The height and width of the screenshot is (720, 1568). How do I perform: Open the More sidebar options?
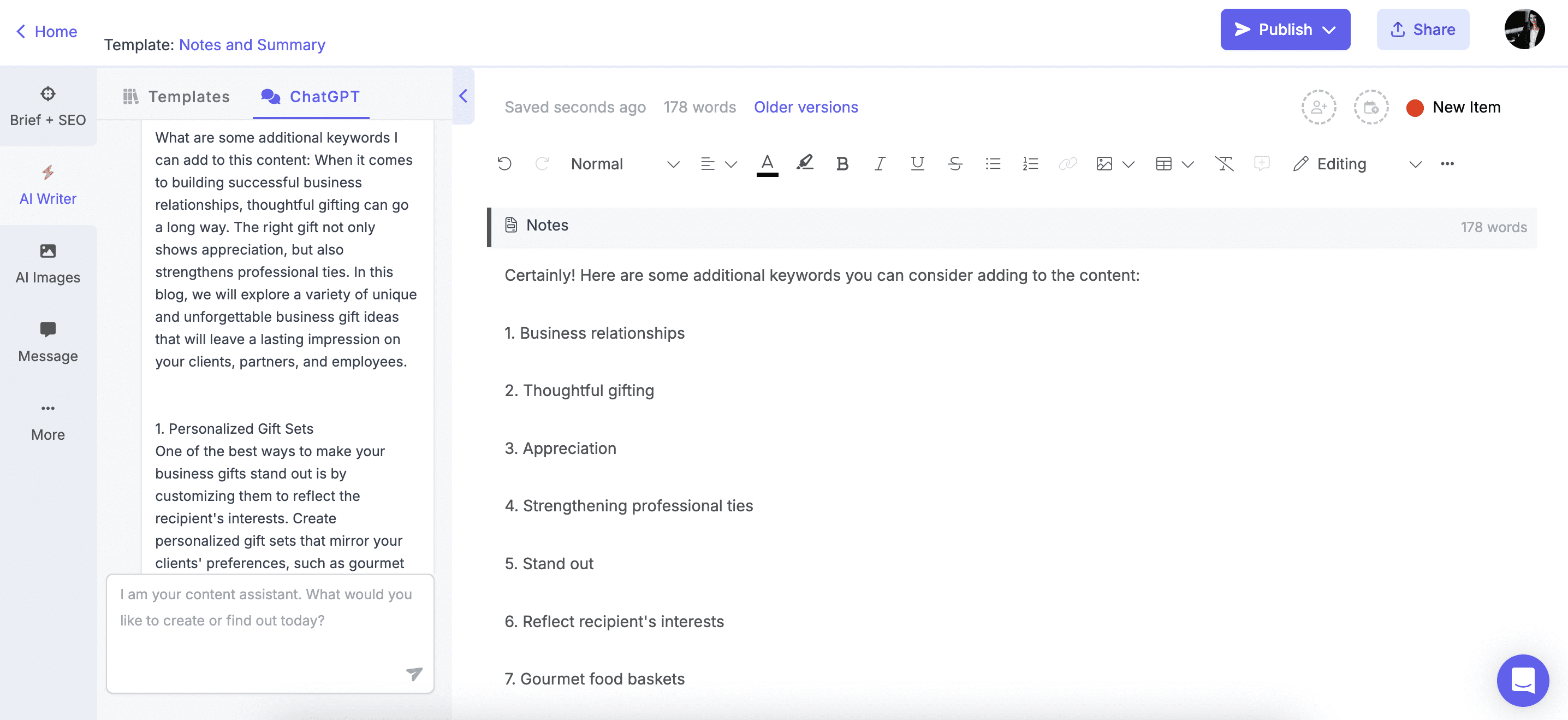tap(47, 422)
